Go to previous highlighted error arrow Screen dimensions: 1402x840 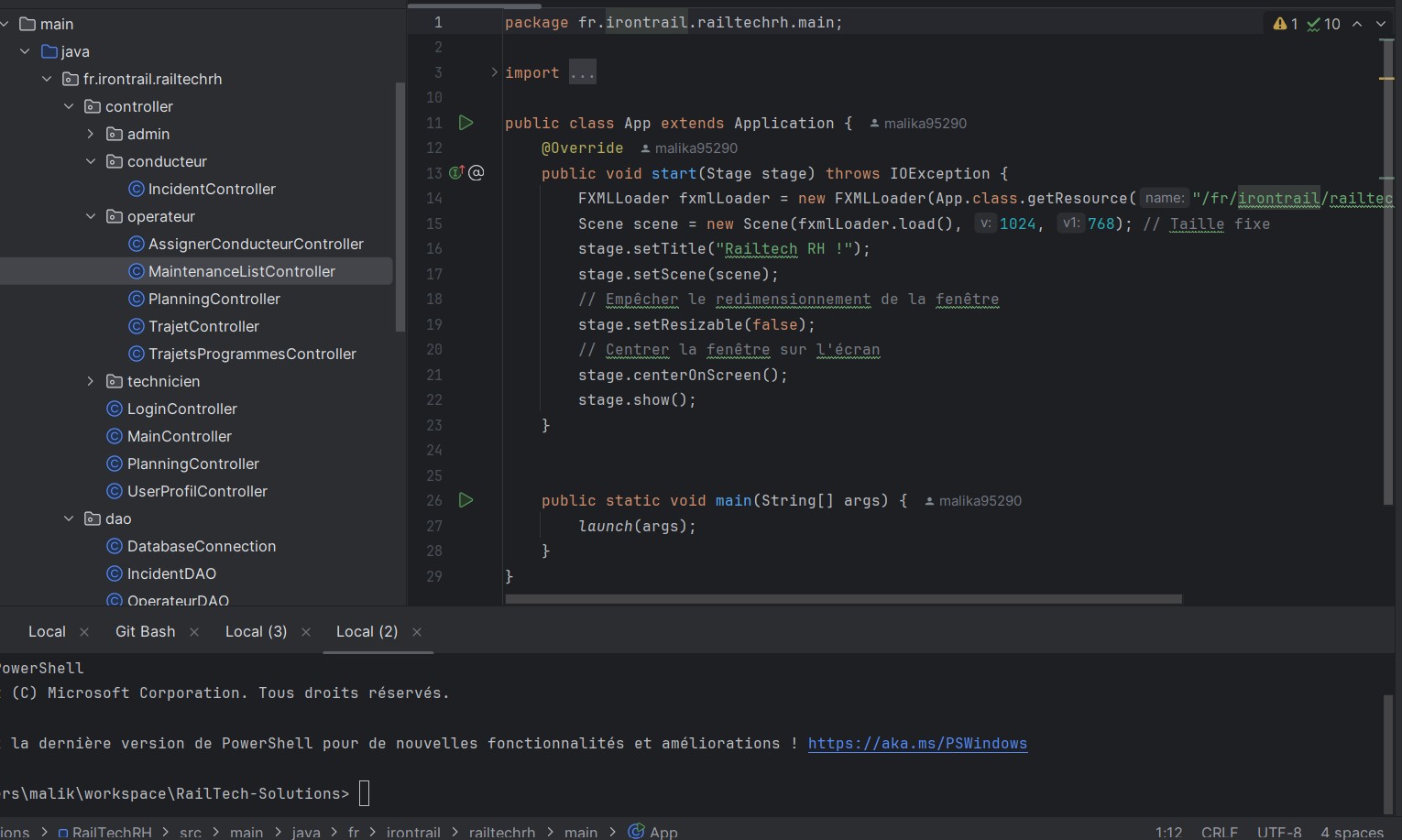(x=1357, y=24)
